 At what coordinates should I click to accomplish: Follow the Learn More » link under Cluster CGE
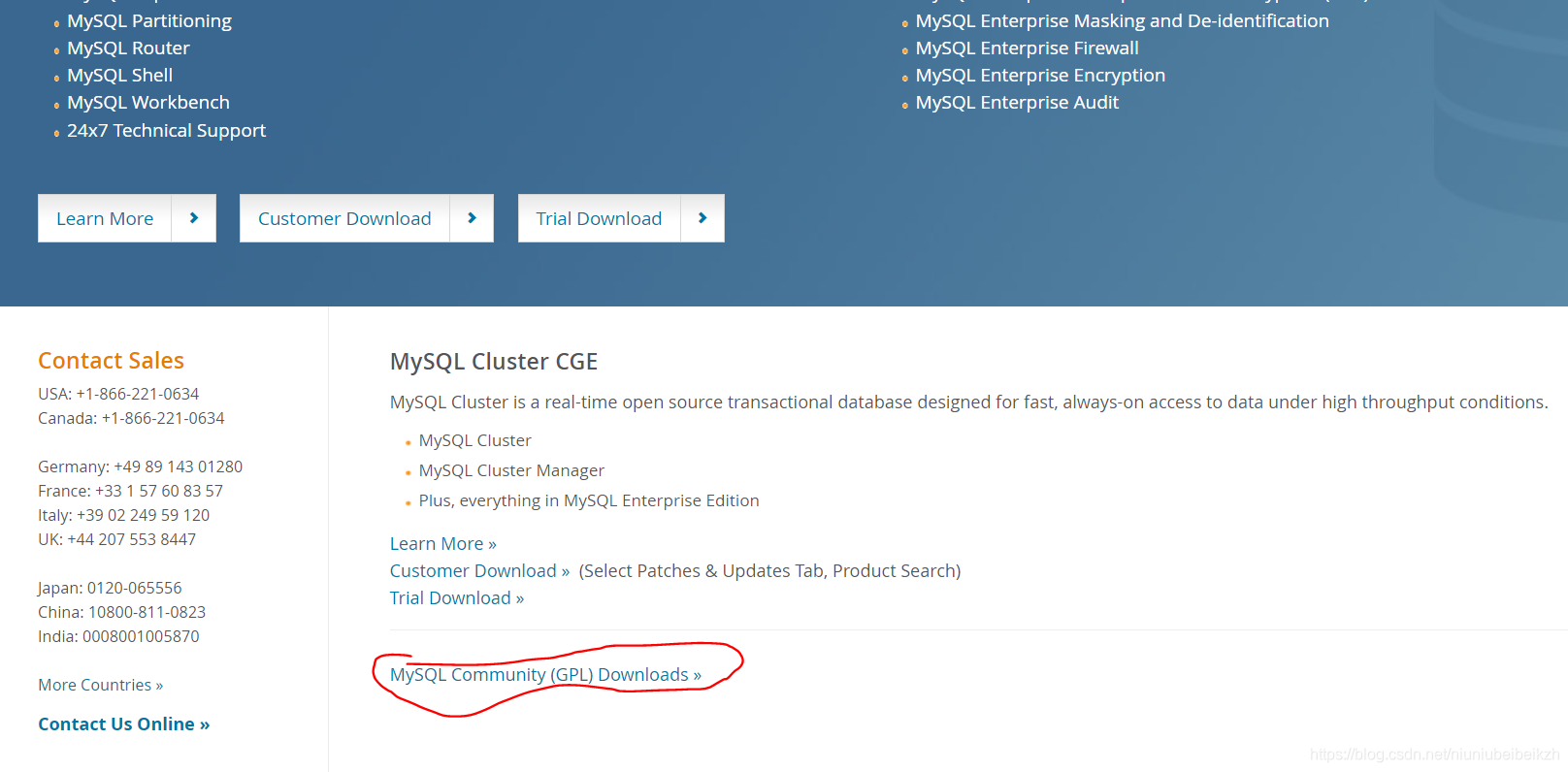(x=443, y=544)
